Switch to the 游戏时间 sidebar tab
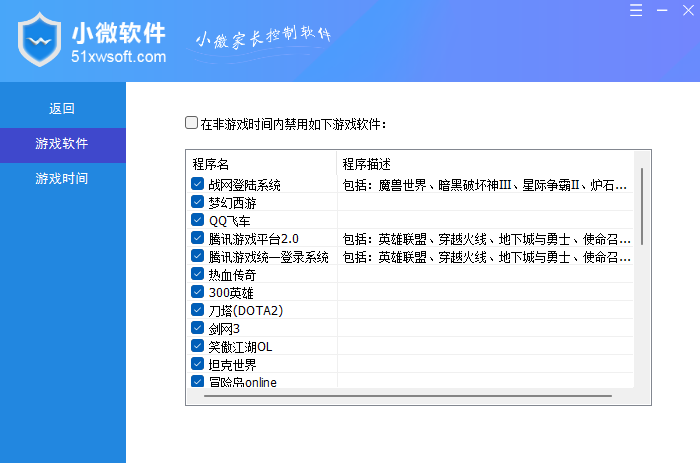 click(x=62, y=179)
